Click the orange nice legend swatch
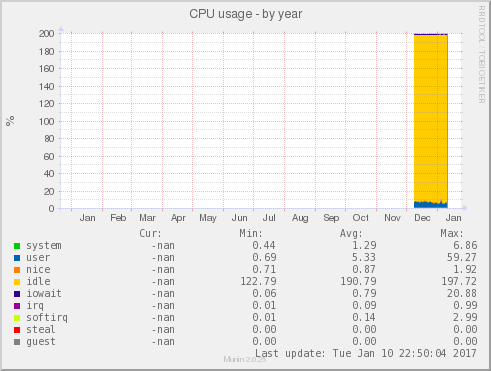Screen dimensions: 491x371 [17, 270]
